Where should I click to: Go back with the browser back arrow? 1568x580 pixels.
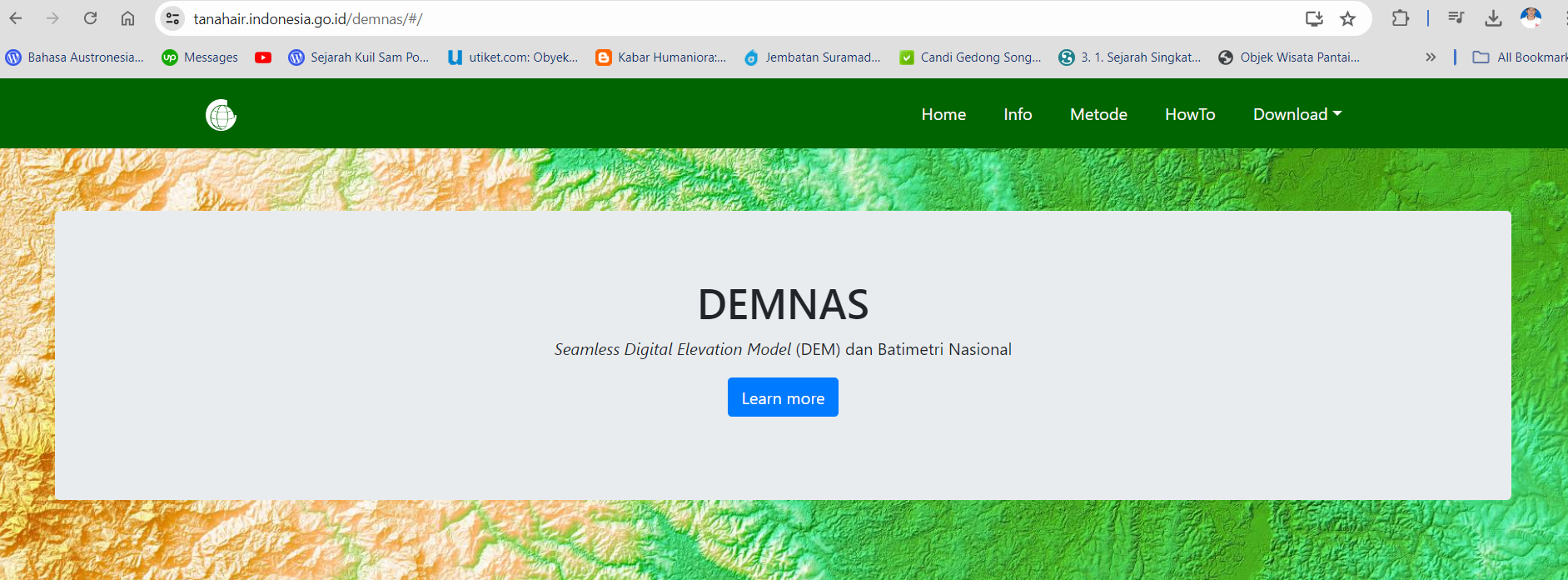(x=16, y=18)
